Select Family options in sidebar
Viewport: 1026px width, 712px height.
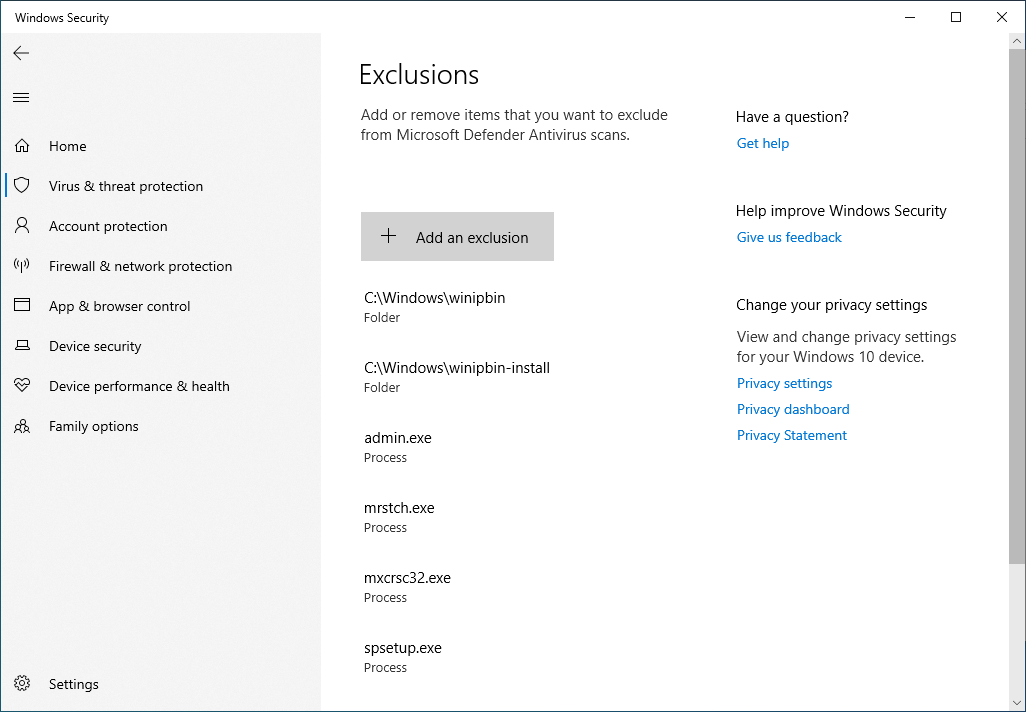(x=160, y=426)
